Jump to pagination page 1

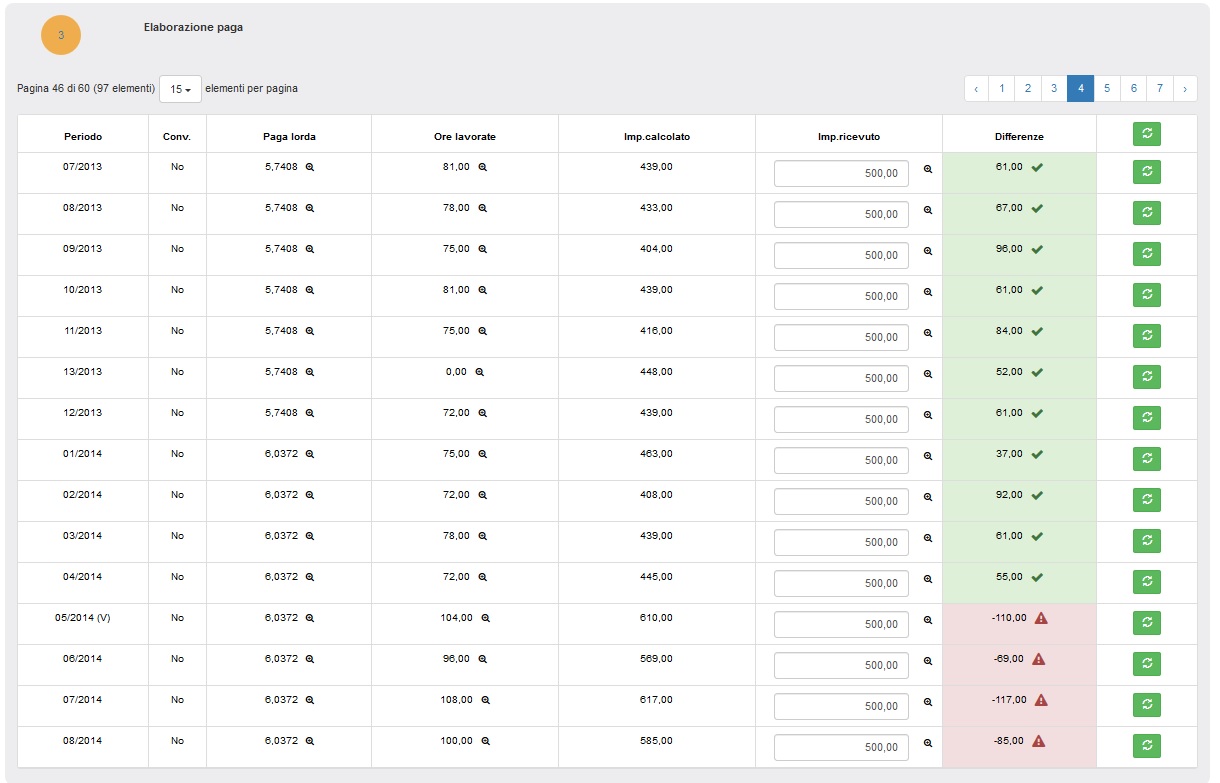[1001, 89]
